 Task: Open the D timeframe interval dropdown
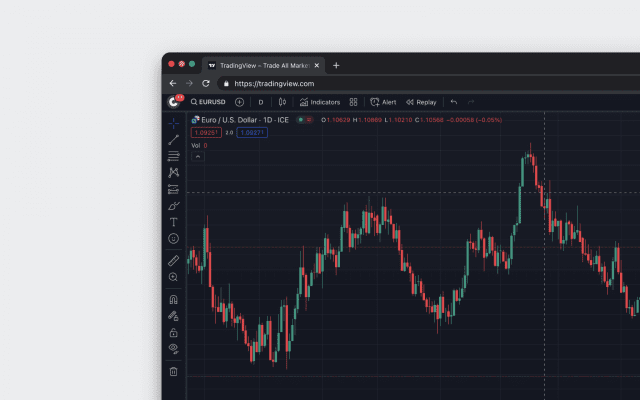tap(261, 102)
